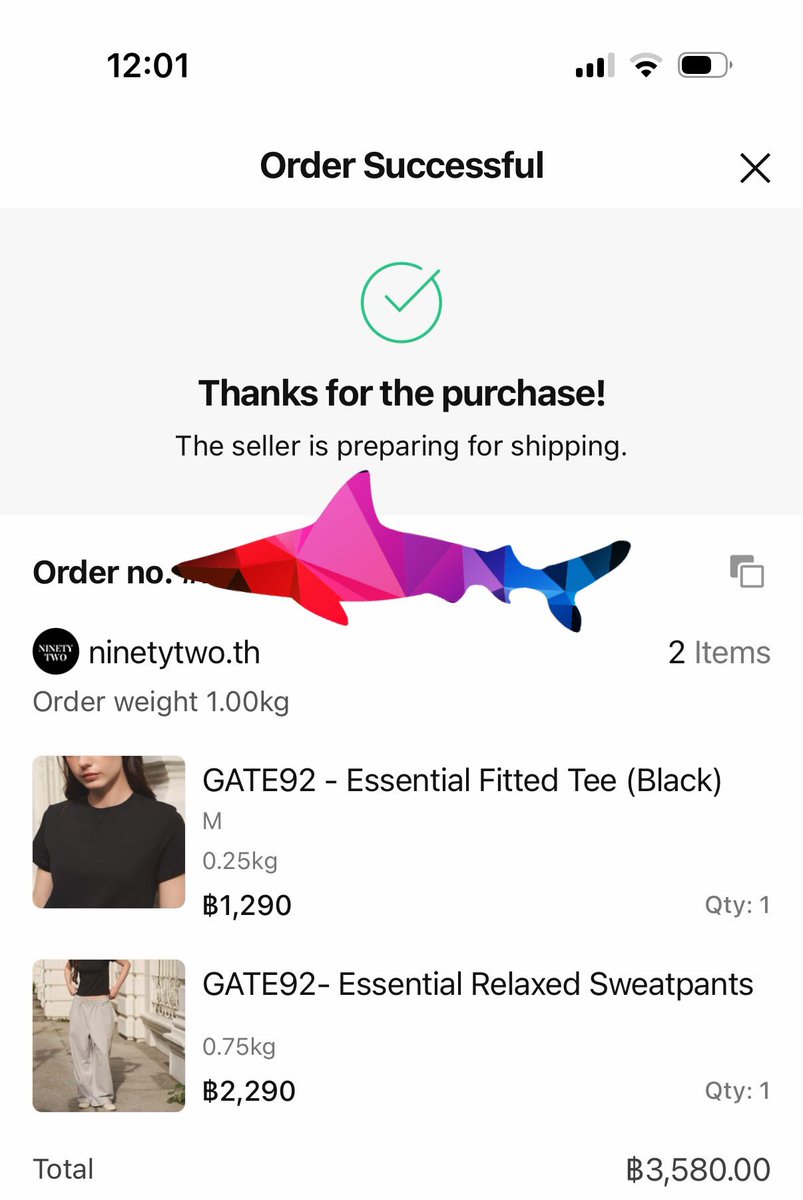This screenshot has width=803, height=1200.
Task: Tap the ฿2,290 price of the sweatpants
Action: coord(249,1090)
